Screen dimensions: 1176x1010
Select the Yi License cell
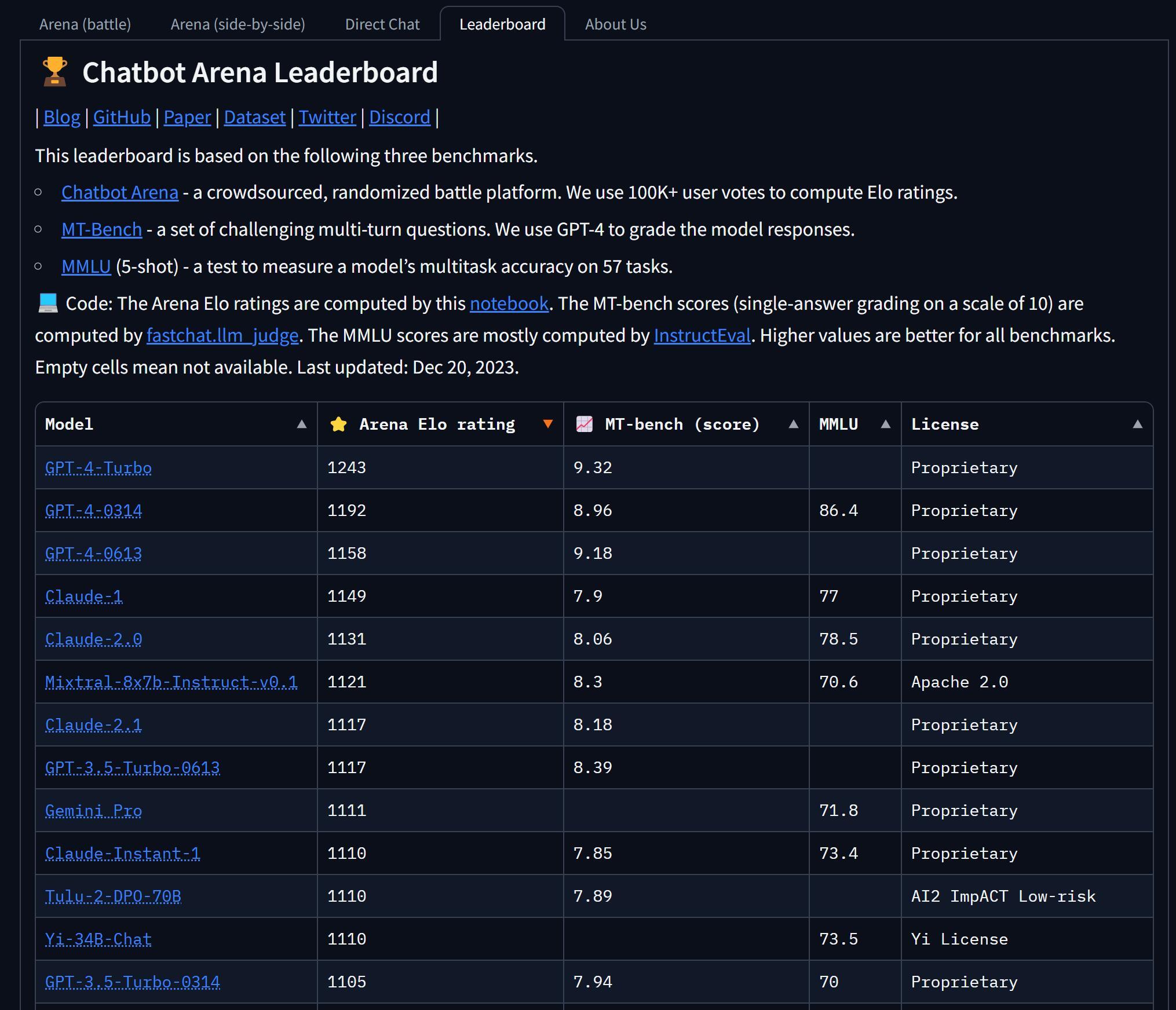[x=1027, y=939]
